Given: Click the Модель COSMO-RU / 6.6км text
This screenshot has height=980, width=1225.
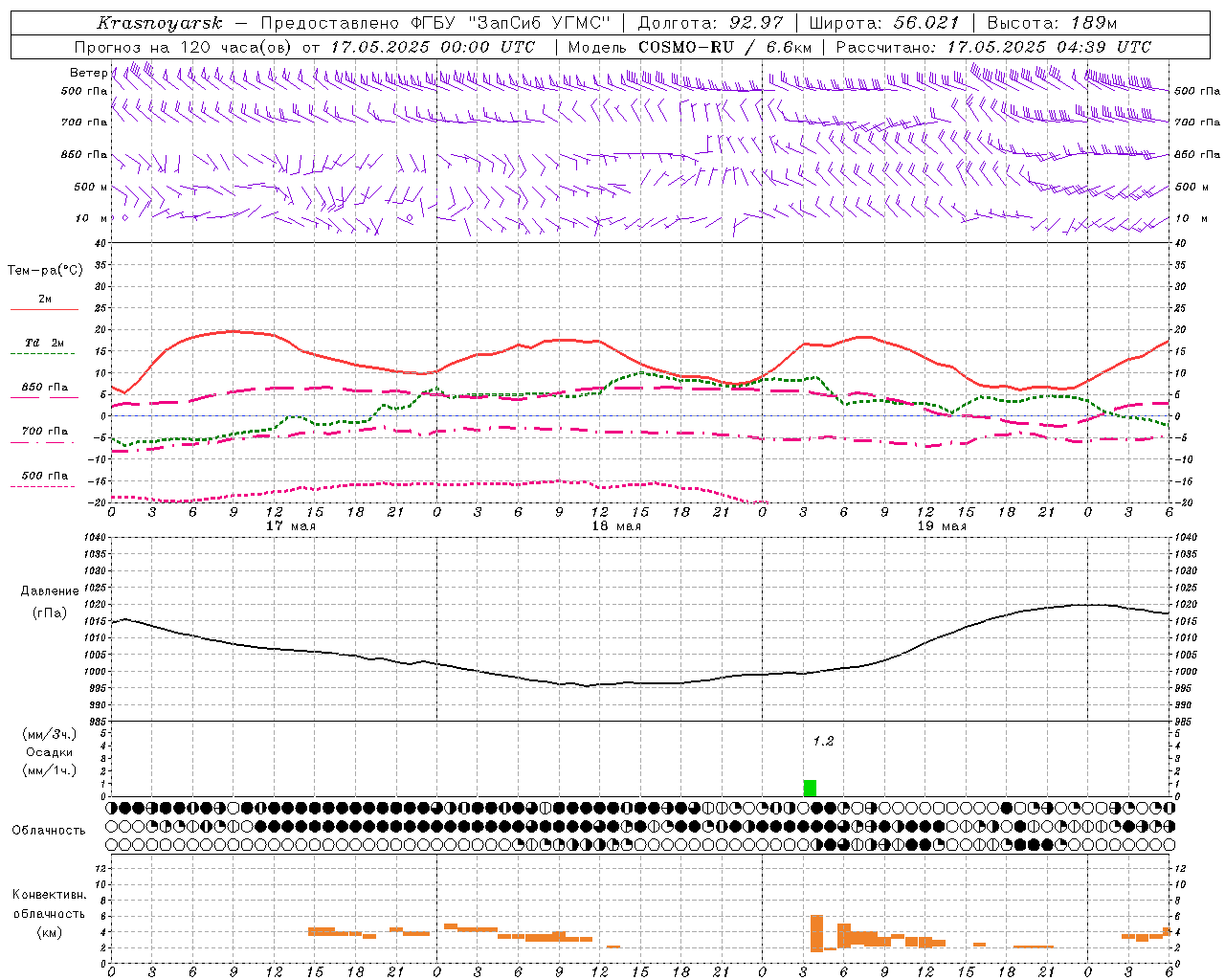Looking at the screenshot, I should (x=690, y=47).
